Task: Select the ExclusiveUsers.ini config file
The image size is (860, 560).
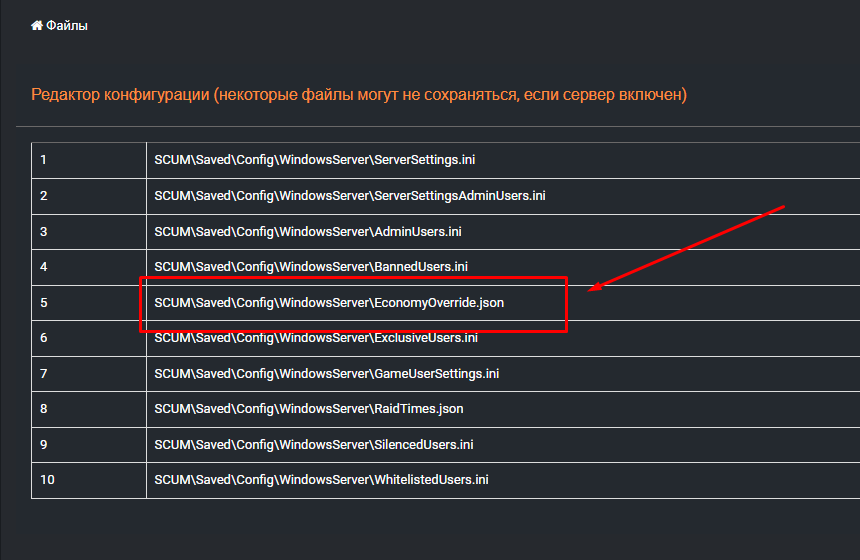Action: click(x=315, y=338)
